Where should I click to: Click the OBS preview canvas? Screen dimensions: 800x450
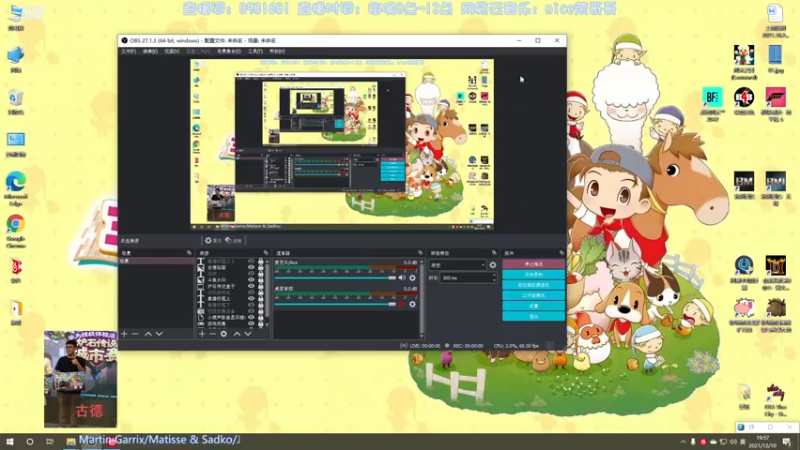342,144
